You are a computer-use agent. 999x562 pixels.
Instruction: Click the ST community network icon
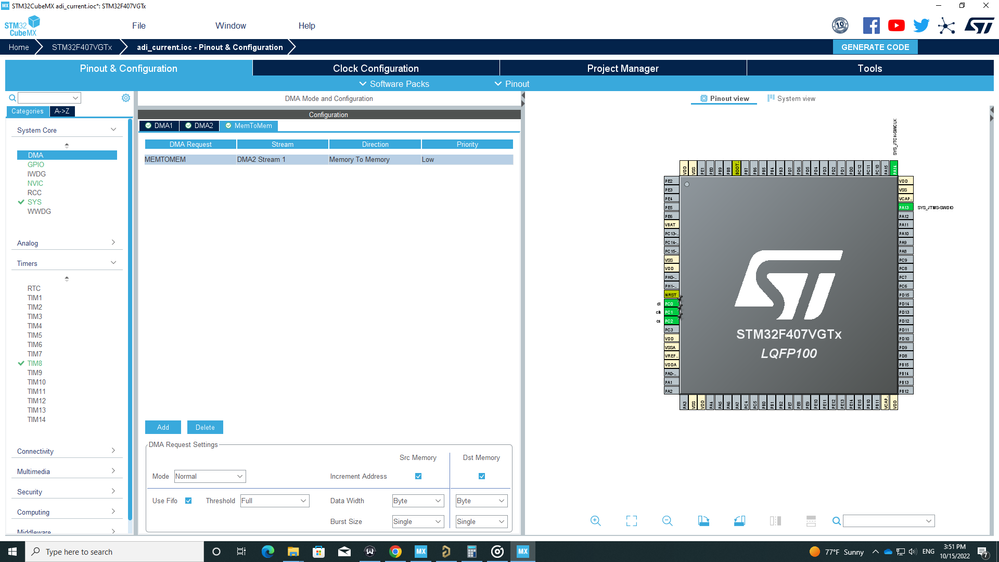(946, 25)
